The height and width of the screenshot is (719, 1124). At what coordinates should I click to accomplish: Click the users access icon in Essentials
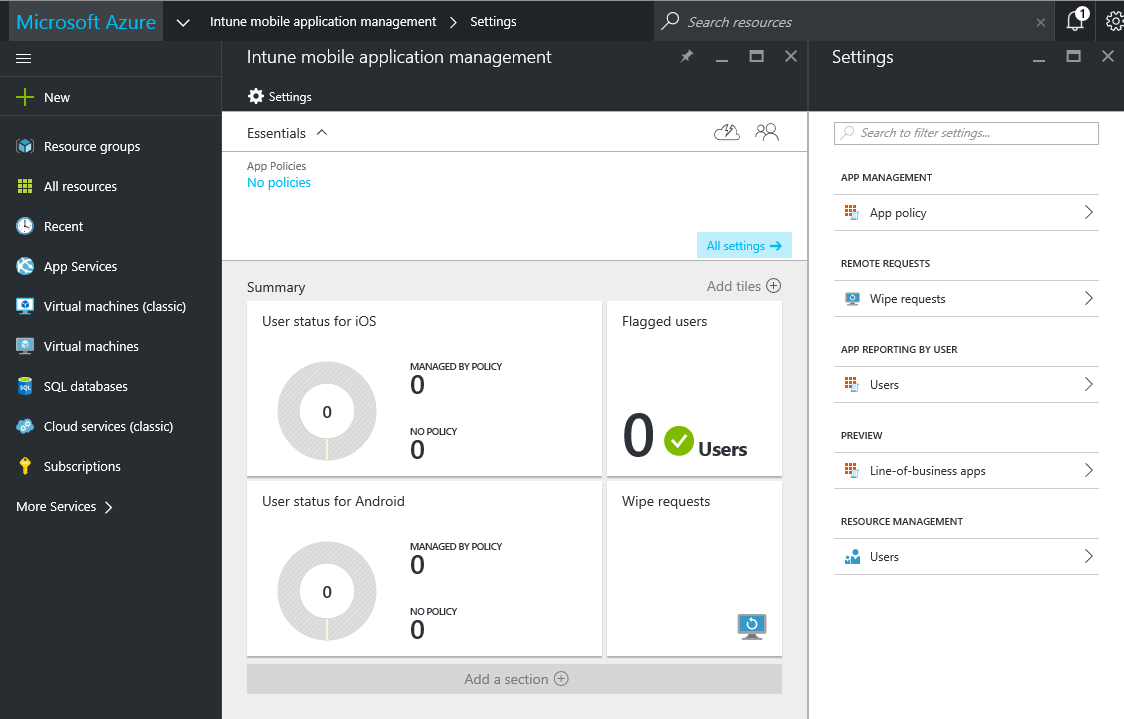click(766, 131)
